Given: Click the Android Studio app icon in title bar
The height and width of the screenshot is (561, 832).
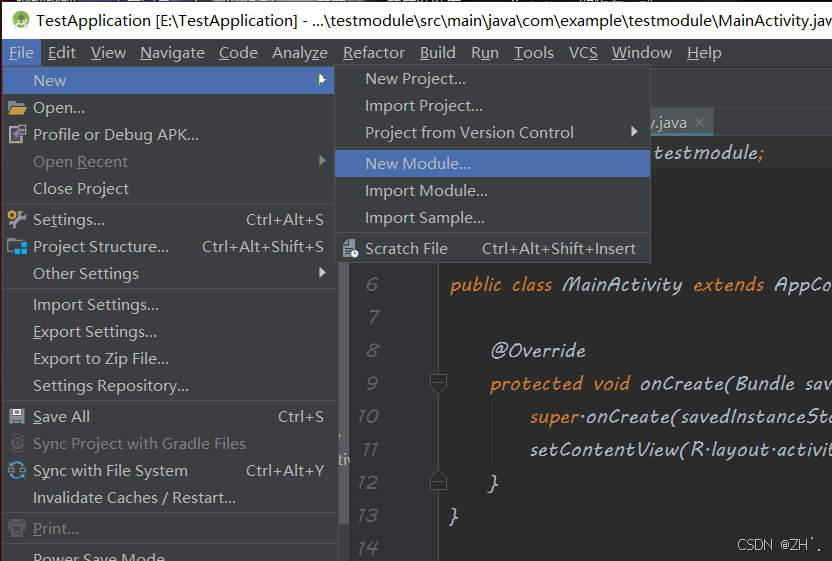Looking at the screenshot, I should (x=21, y=20).
